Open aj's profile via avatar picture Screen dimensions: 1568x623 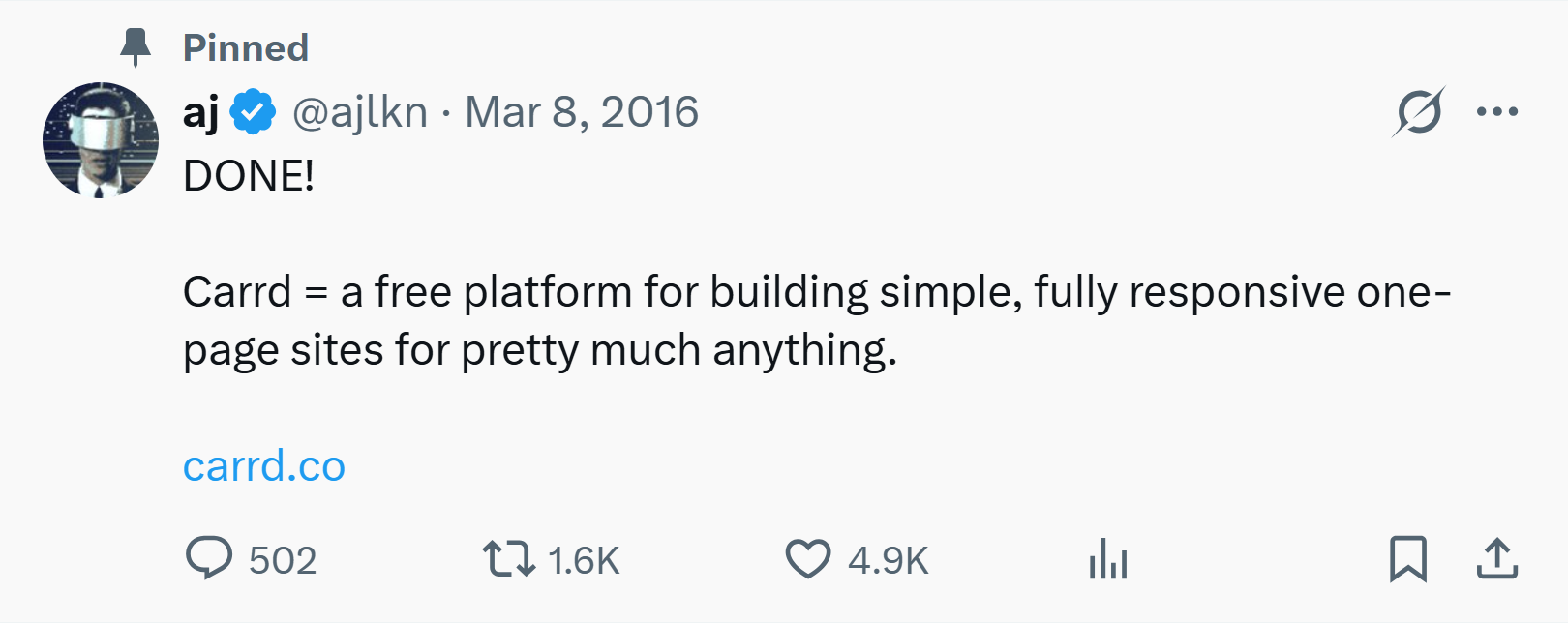100,138
